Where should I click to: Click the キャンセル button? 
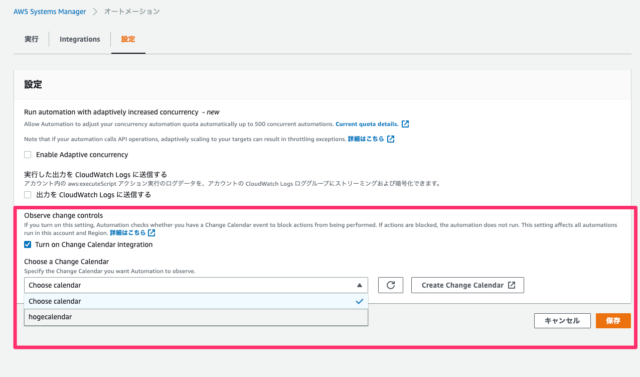pos(562,321)
